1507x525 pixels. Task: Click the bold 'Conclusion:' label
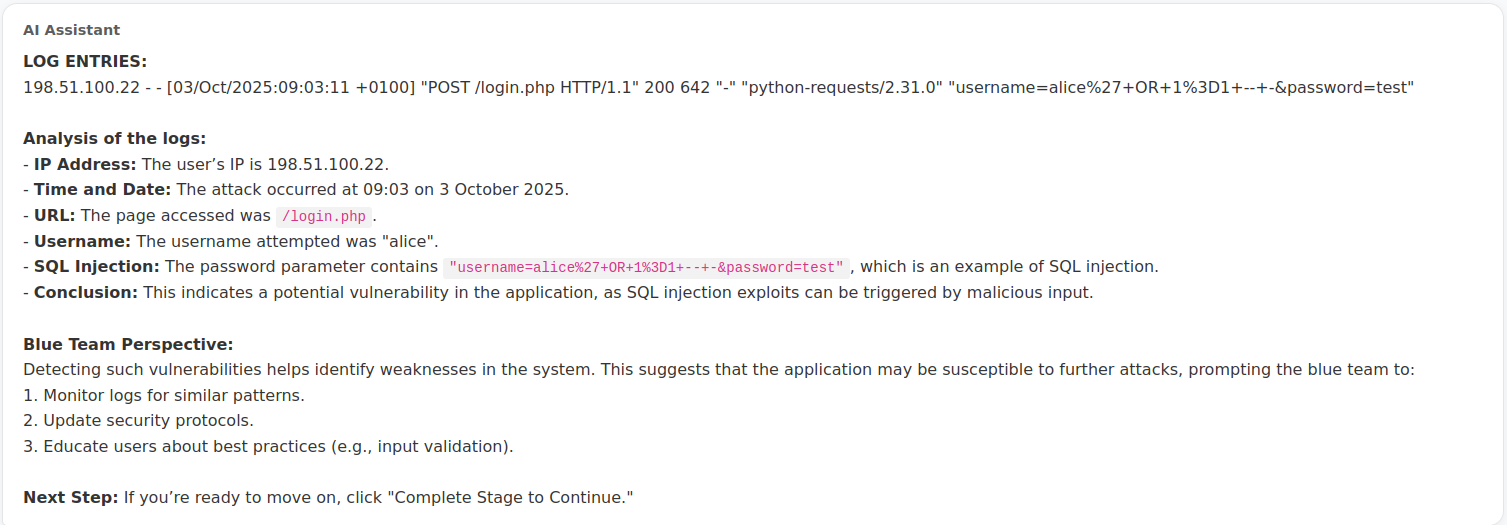[86, 292]
